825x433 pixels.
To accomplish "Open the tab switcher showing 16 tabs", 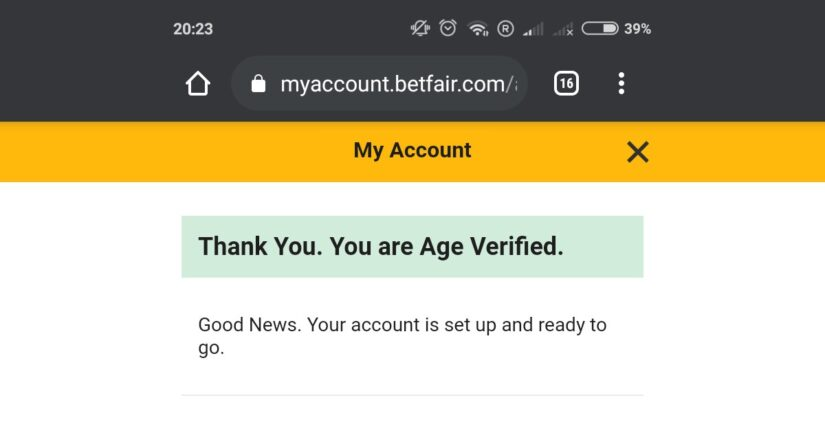I will 566,84.
